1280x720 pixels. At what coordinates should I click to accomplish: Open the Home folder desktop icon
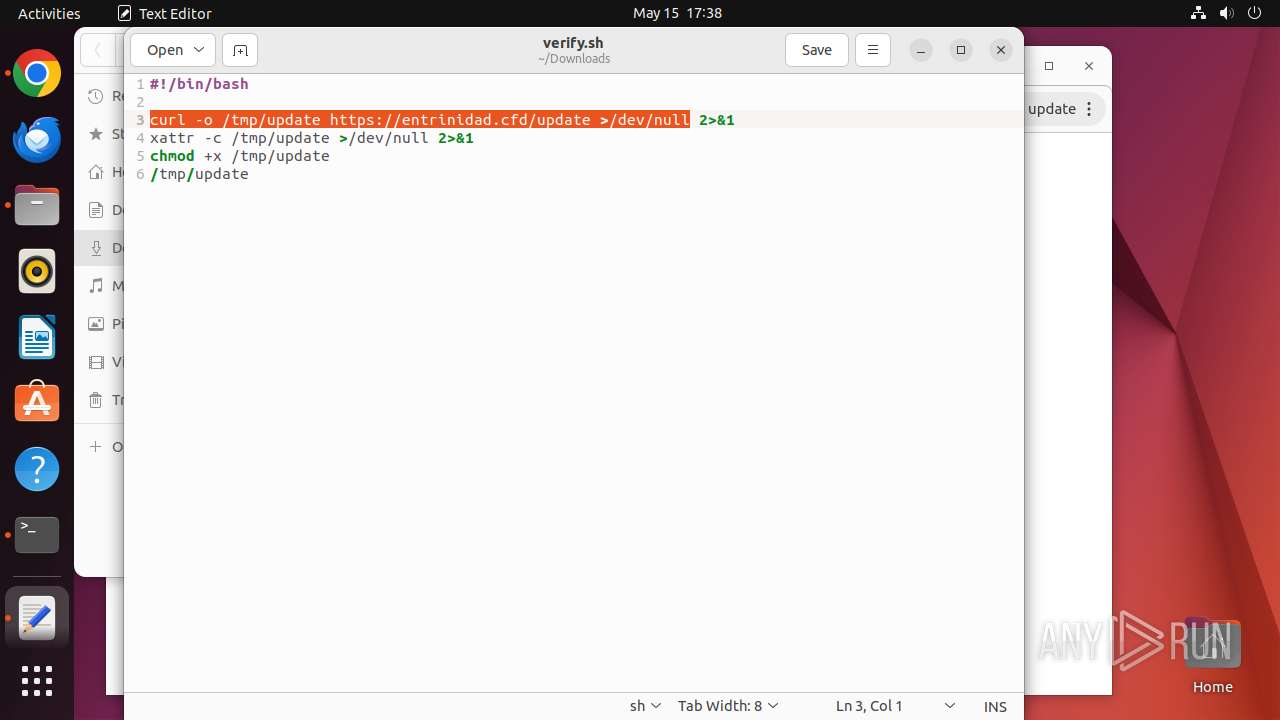(x=1212, y=655)
